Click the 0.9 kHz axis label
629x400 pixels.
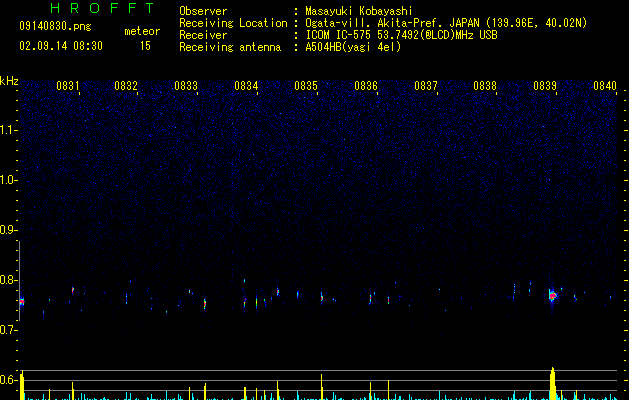(8, 230)
